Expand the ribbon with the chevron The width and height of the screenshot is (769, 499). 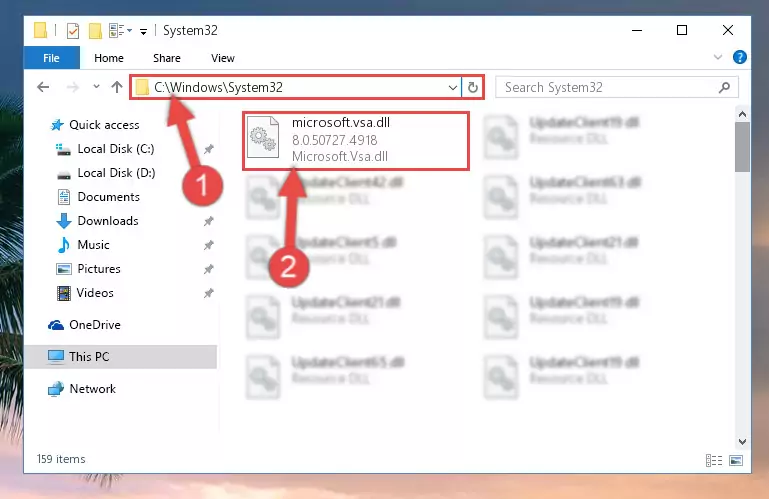click(x=718, y=57)
